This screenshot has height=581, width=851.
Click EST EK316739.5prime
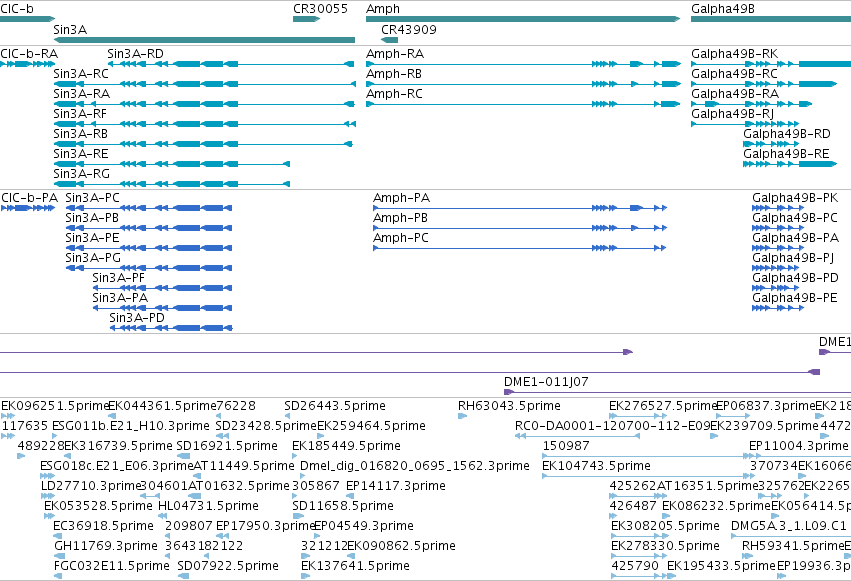click(69, 456)
